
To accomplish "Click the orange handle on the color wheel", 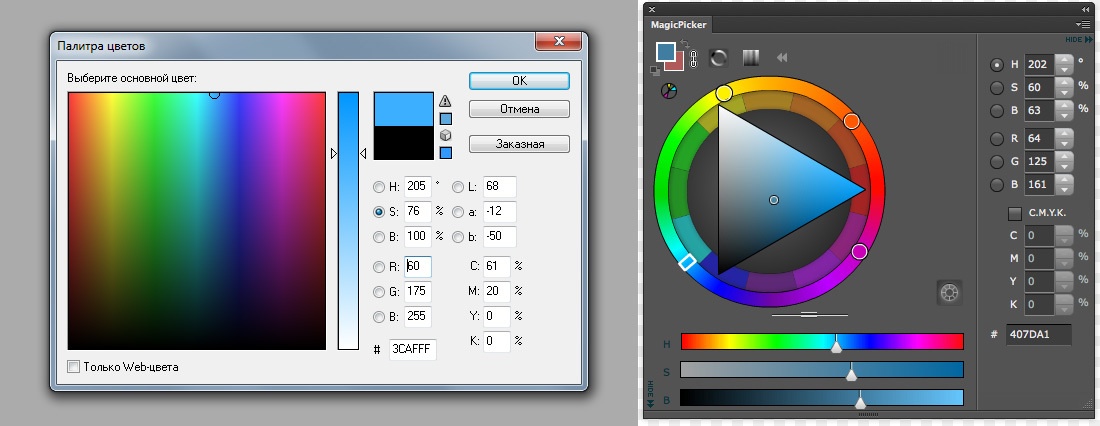I will pyautogui.click(x=852, y=121).
